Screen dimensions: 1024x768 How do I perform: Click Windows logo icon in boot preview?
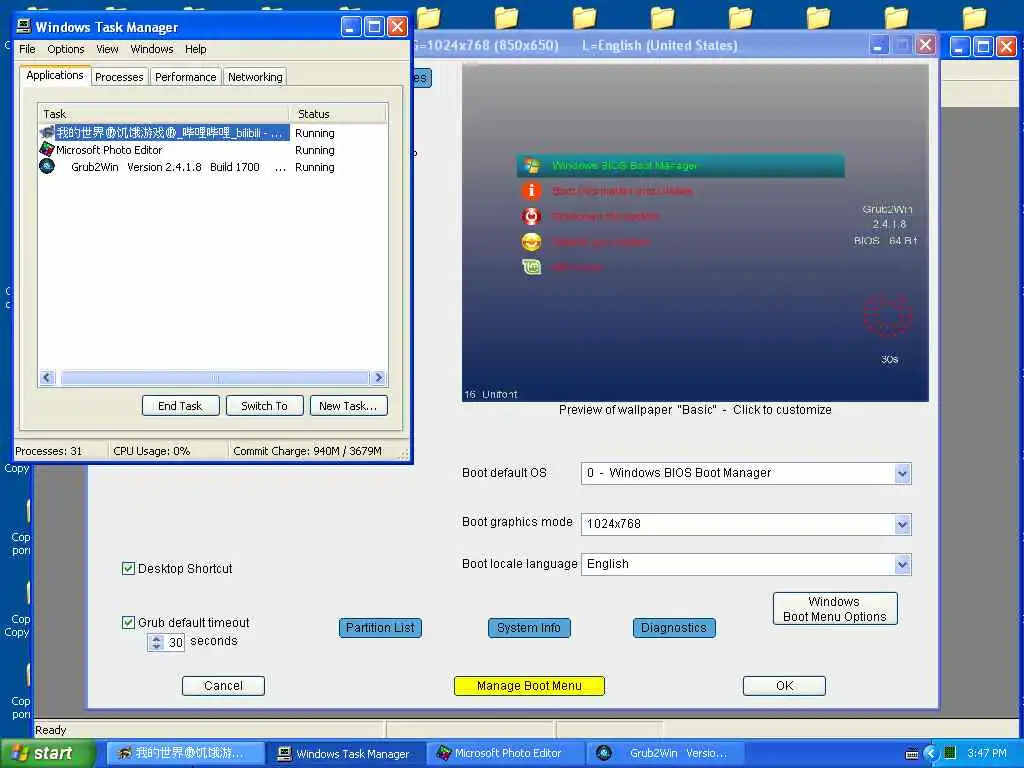tap(532, 166)
